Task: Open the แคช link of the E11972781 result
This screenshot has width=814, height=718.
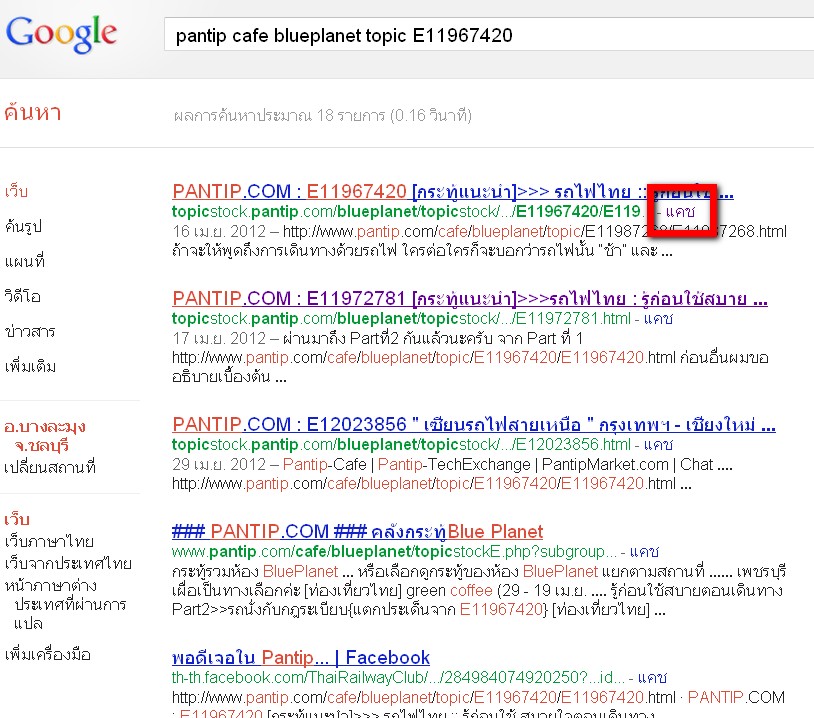Action: [x=658, y=318]
